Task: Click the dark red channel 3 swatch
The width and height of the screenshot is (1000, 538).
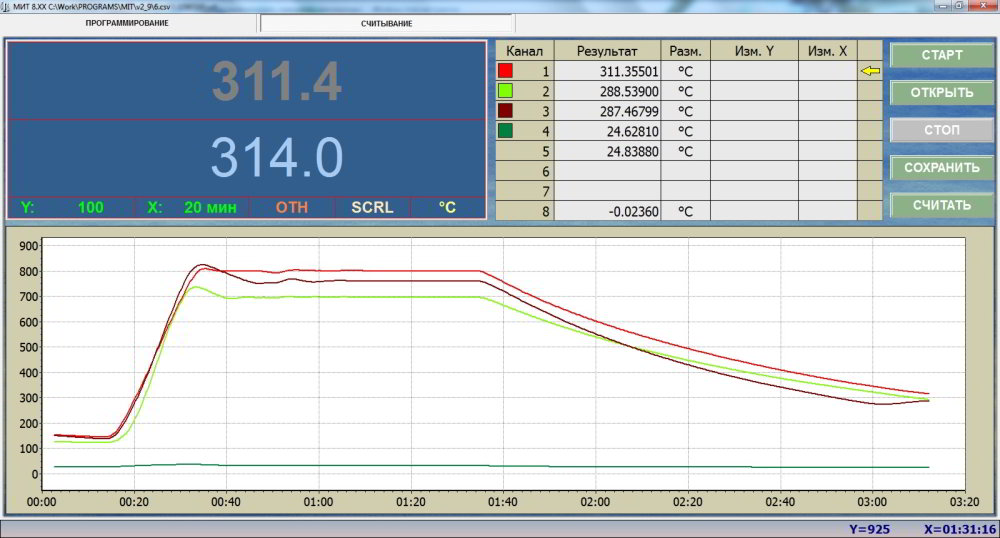Action: pyautogui.click(x=506, y=111)
